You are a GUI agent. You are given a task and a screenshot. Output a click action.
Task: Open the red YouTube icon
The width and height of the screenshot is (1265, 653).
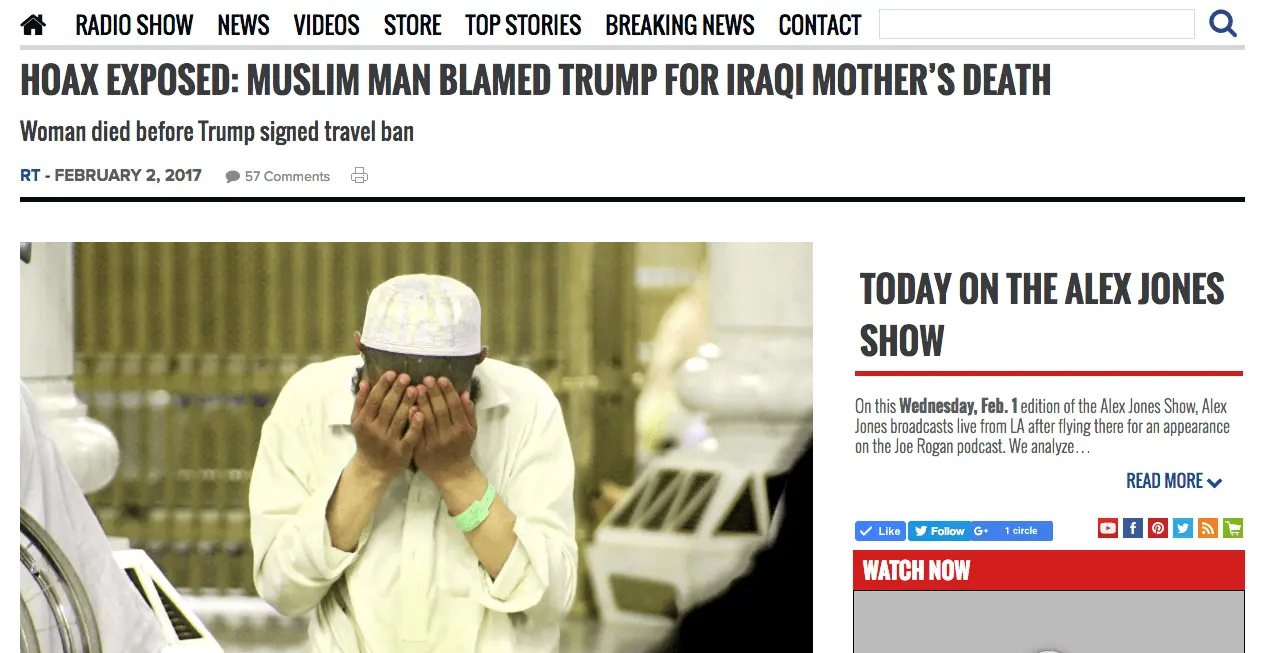click(1107, 528)
